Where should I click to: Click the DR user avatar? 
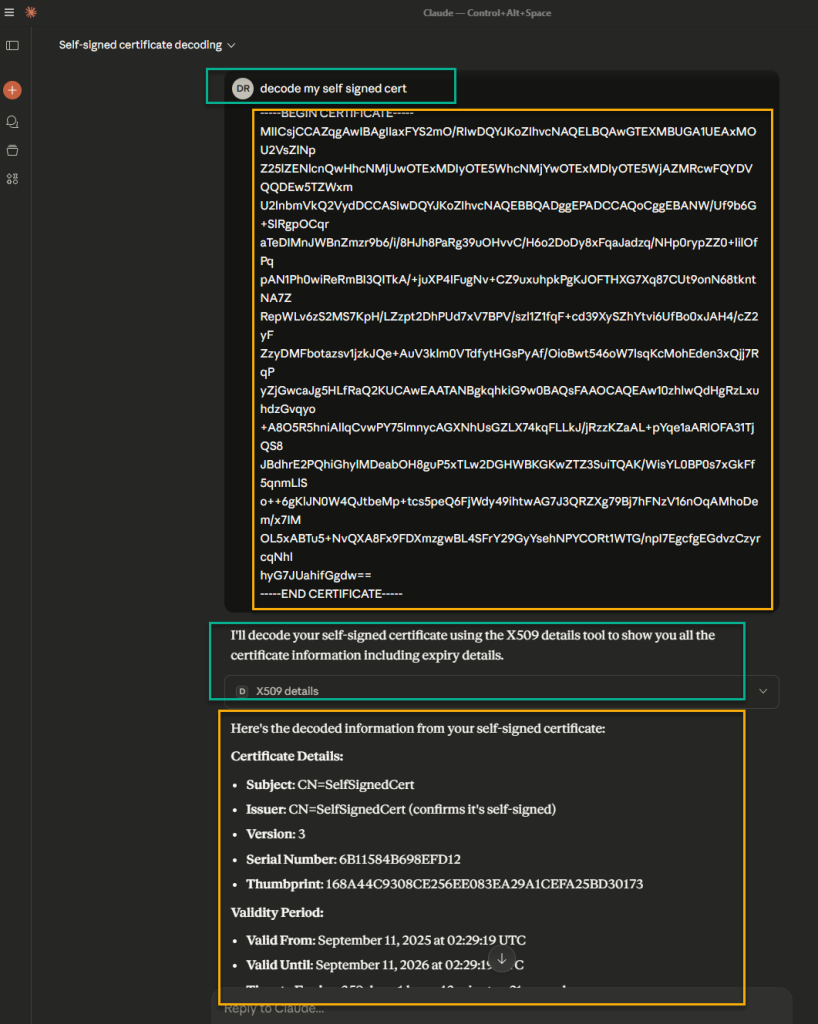pos(242,88)
